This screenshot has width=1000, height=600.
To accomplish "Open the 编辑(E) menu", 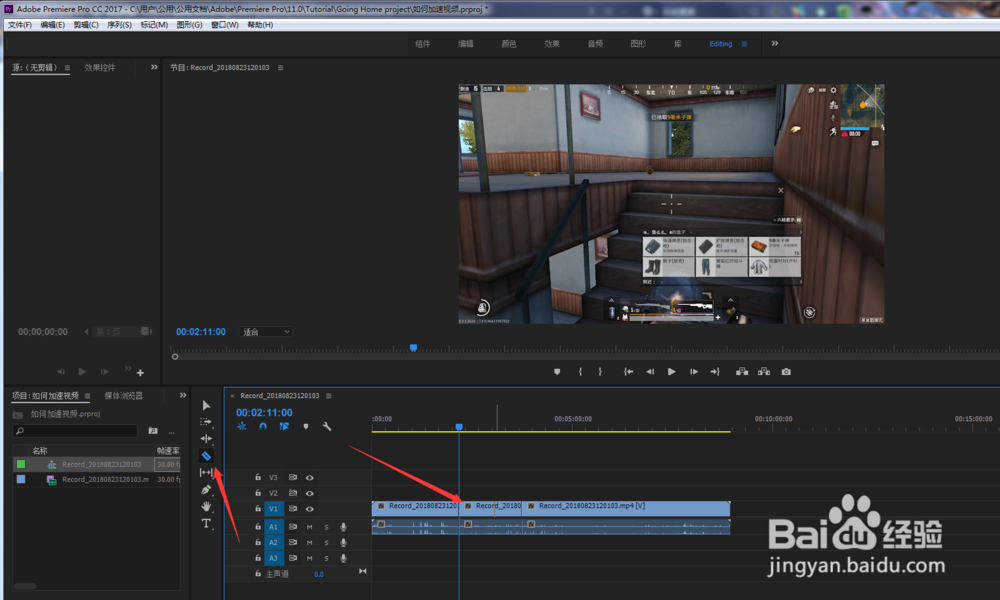I will coord(52,25).
